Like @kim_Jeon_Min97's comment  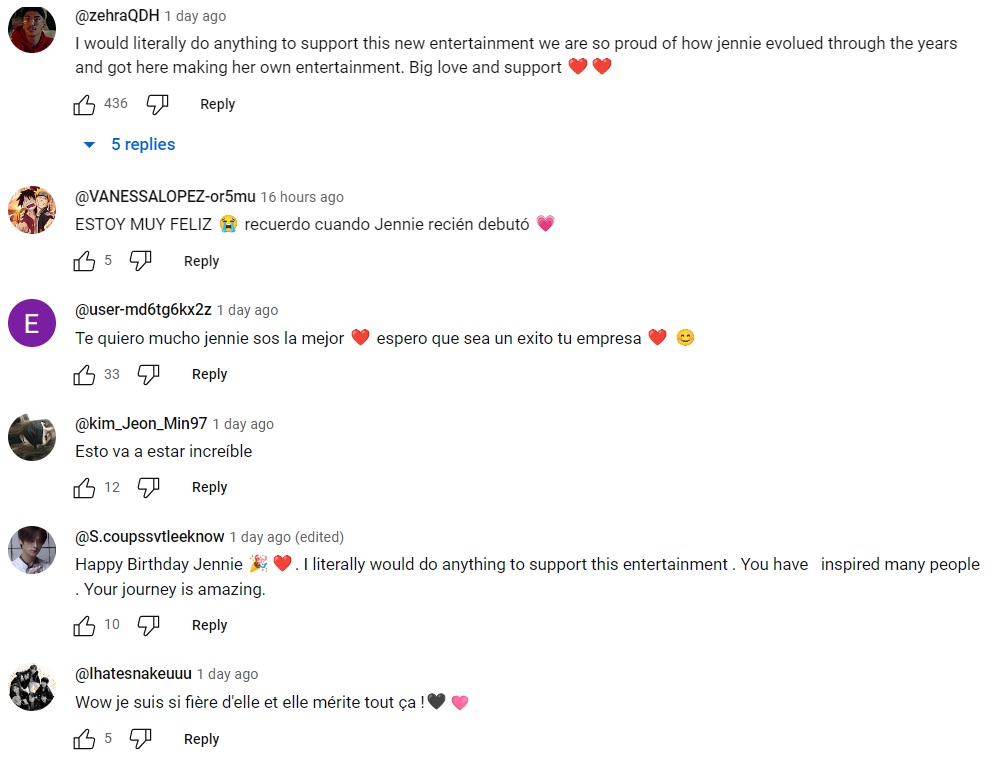[x=85, y=487]
